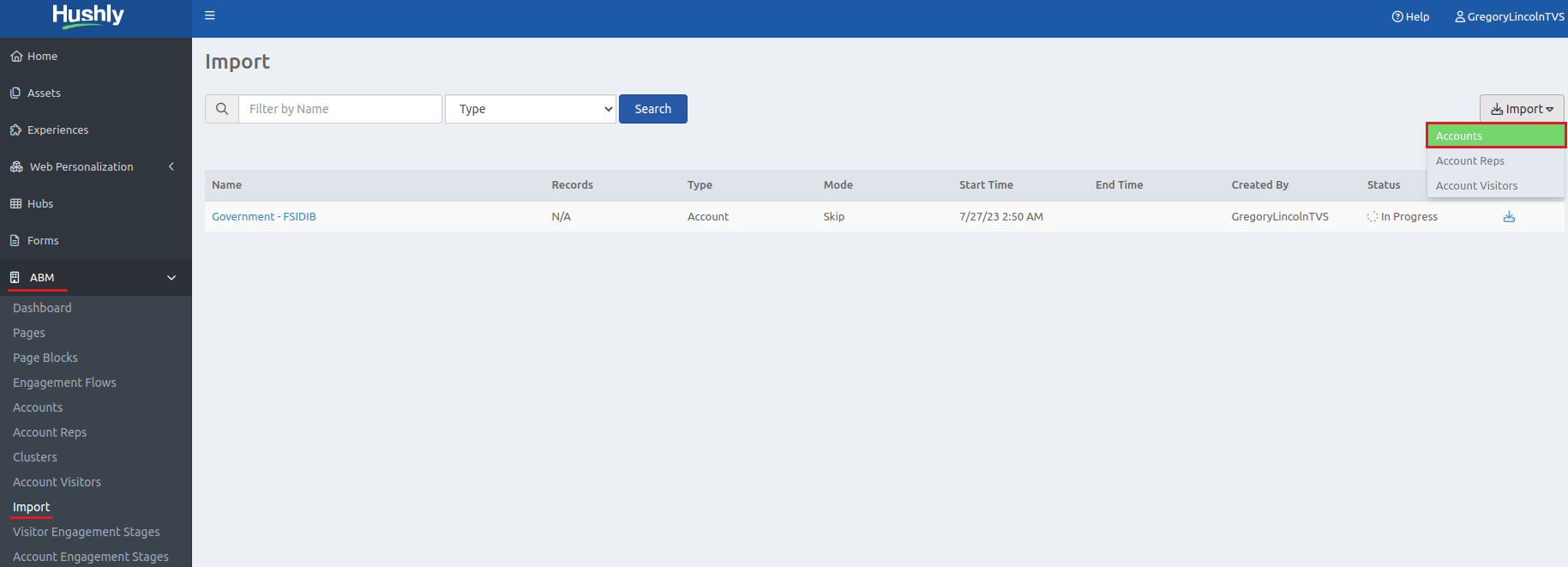Open ABM Dashboard
Image resolution: width=1568 pixels, height=567 pixels.
tap(42, 308)
